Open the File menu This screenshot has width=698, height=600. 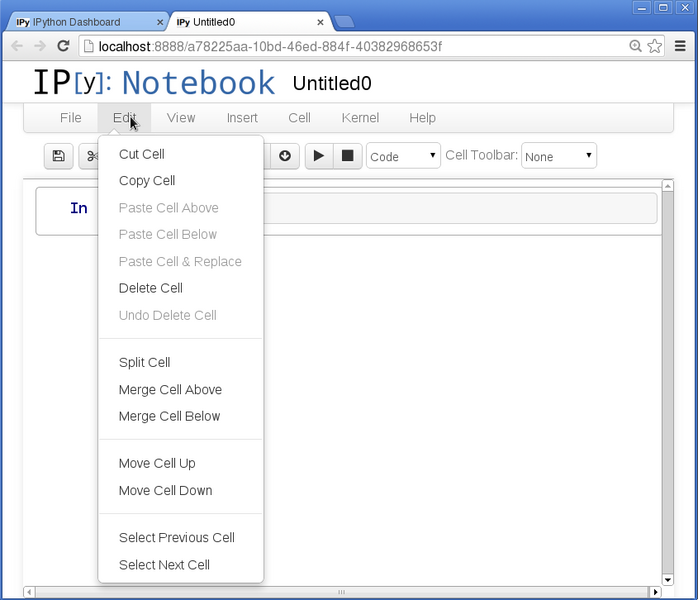pos(71,118)
